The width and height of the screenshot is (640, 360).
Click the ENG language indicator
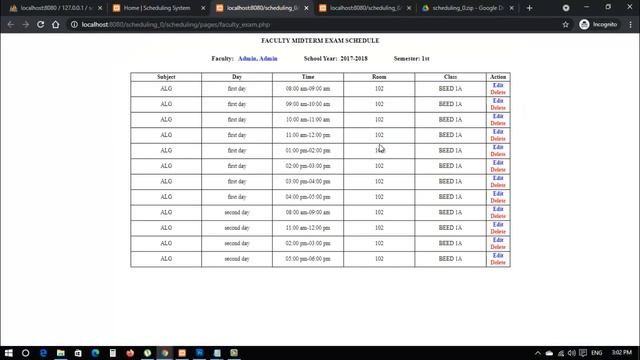click(597, 353)
